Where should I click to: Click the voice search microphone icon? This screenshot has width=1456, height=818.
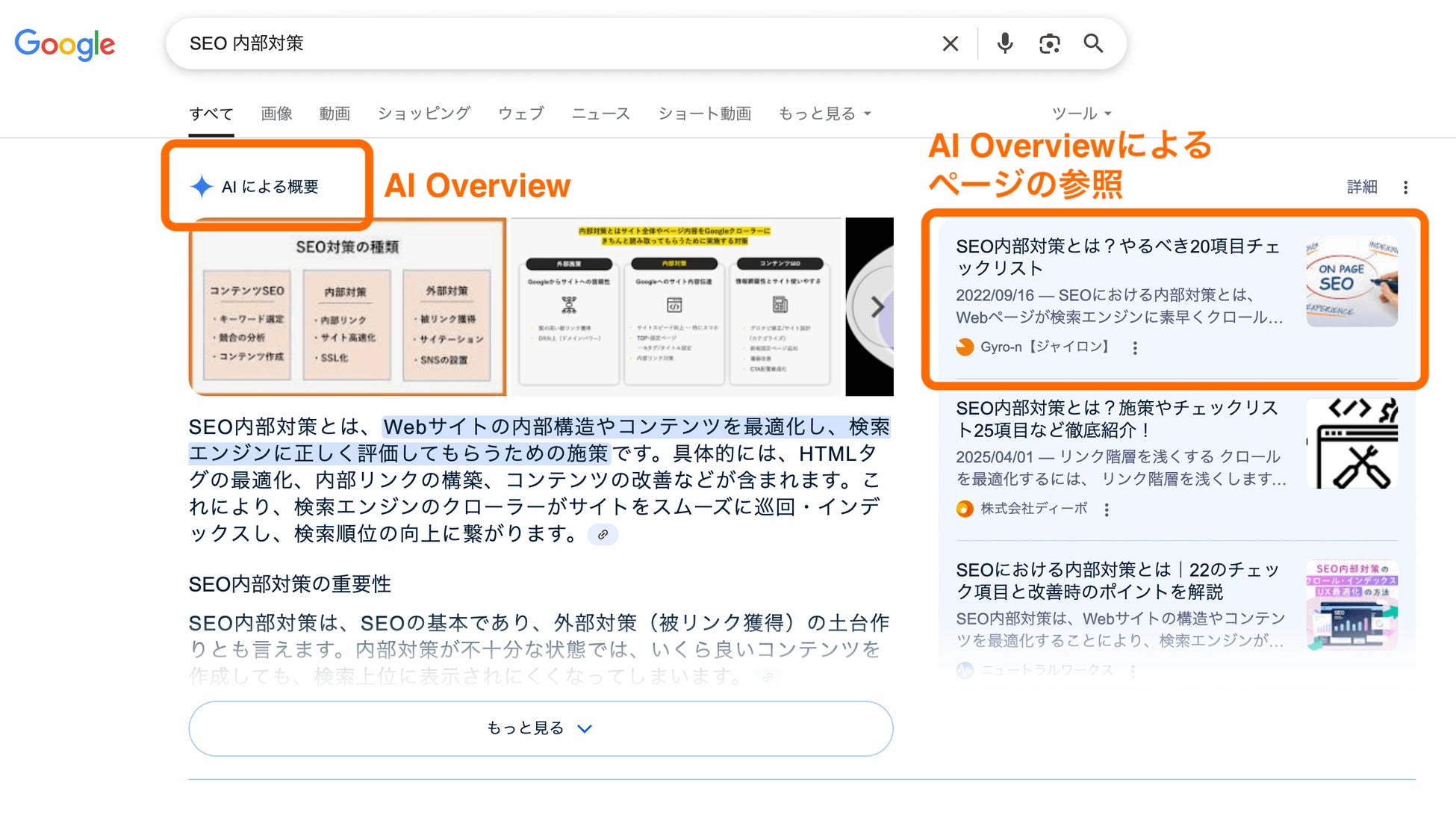(1005, 44)
